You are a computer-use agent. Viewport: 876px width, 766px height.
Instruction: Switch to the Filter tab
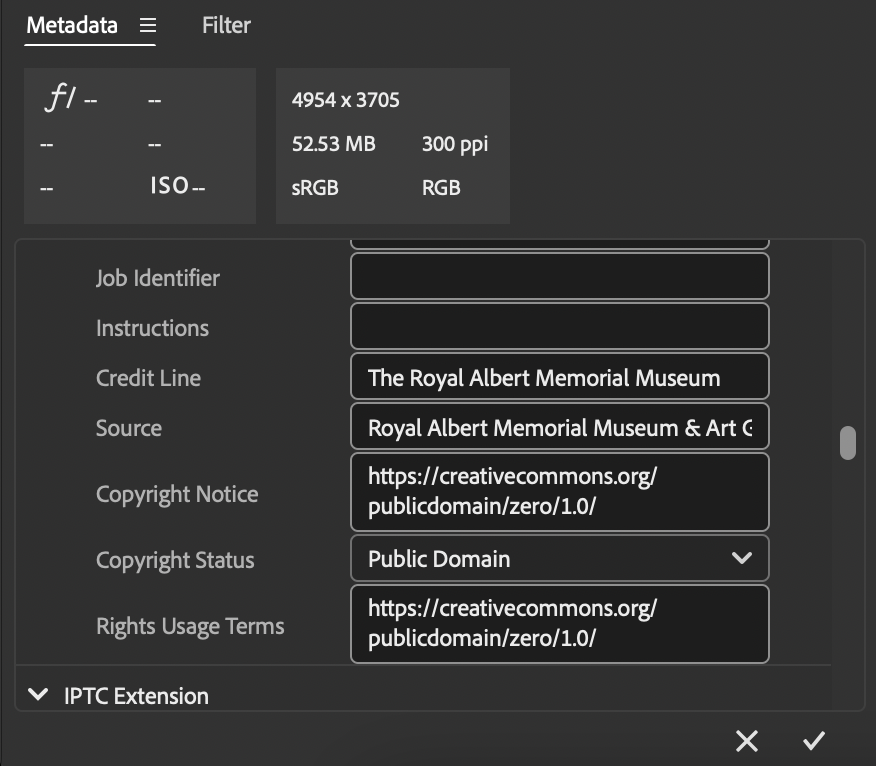point(226,25)
